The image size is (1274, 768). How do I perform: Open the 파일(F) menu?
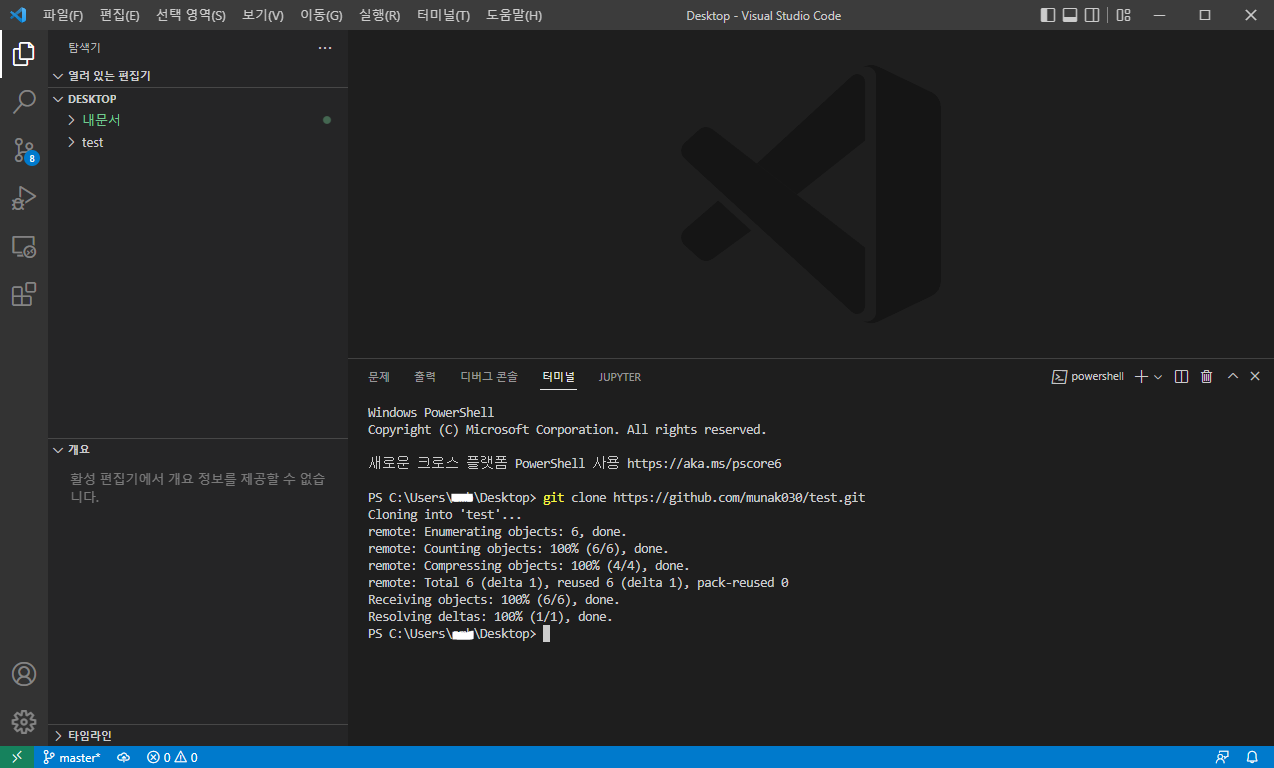(x=63, y=15)
